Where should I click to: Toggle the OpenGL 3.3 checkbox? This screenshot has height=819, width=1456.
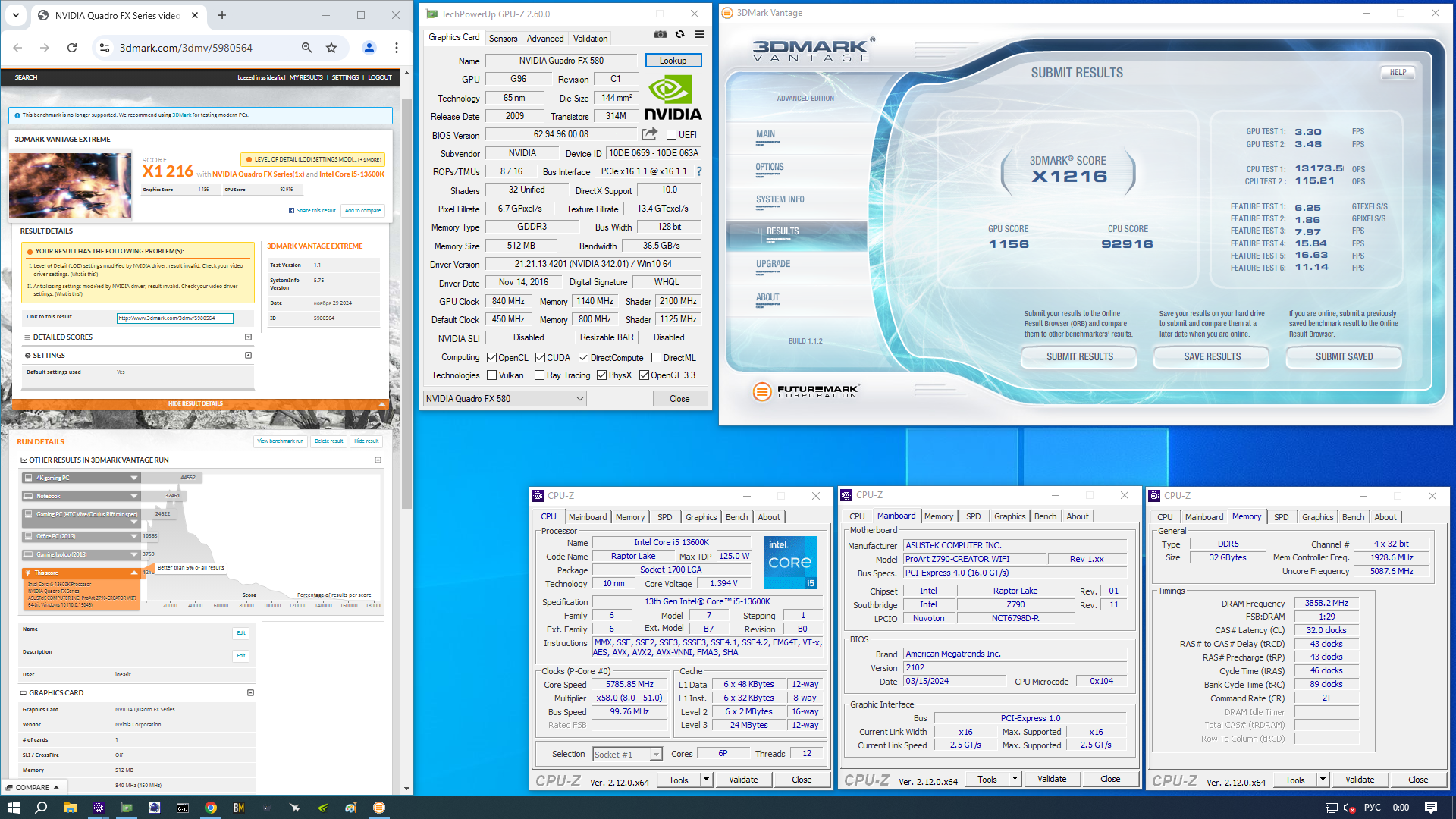tap(644, 375)
